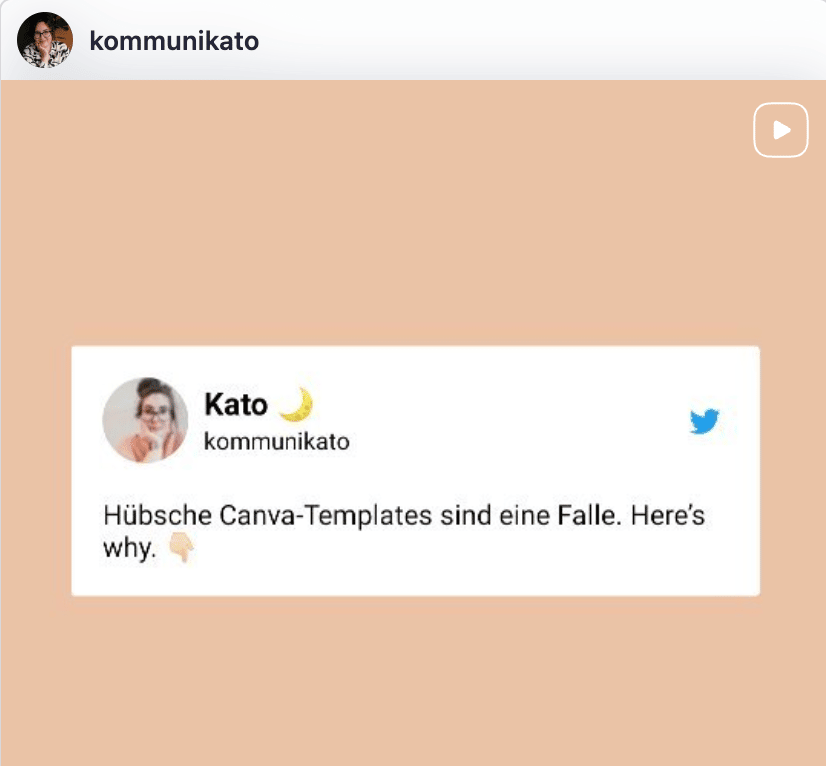Screen dimensions: 826x766
Task: Click the word Hübsche in the tweet
Action: point(158,515)
